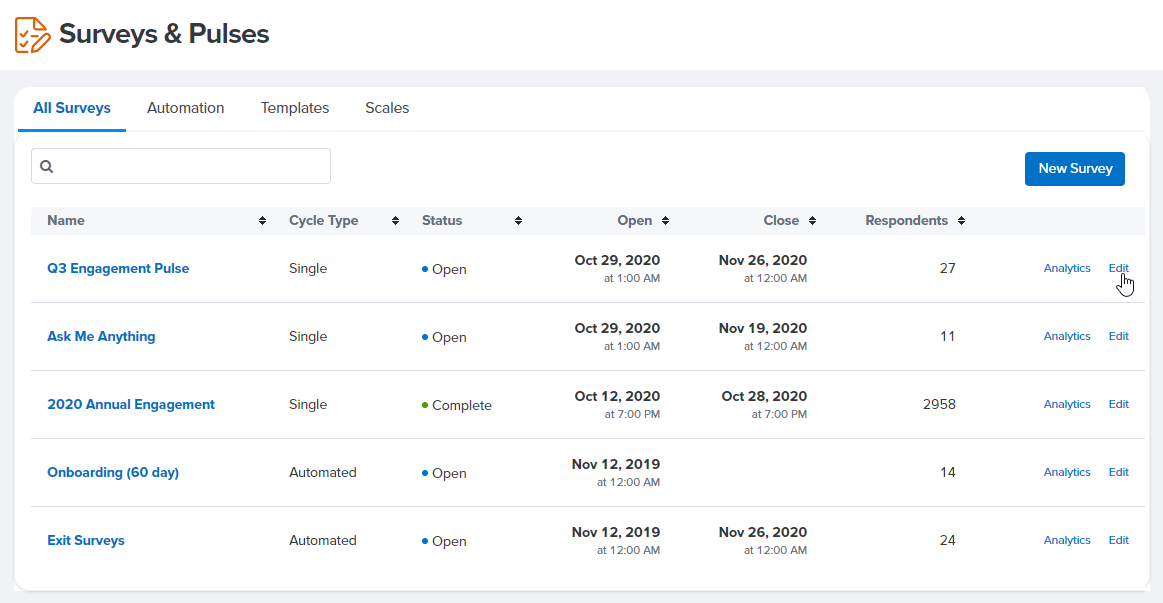Click the Single cycle type for Ask Me Anything
This screenshot has width=1163, height=603.
tap(308, 336)
